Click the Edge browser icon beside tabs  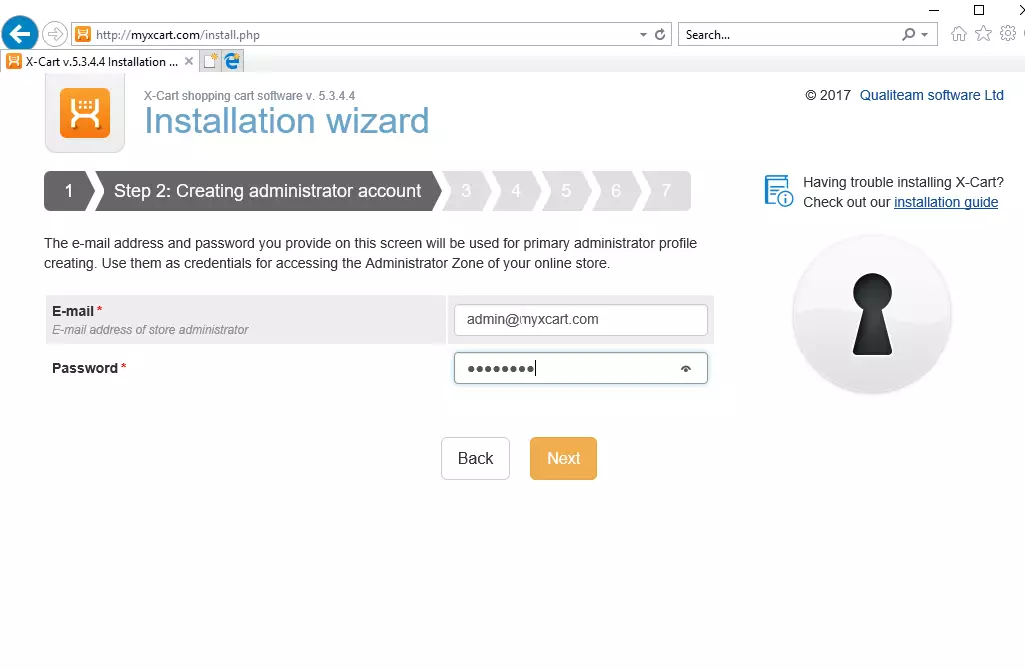point(232,61)
